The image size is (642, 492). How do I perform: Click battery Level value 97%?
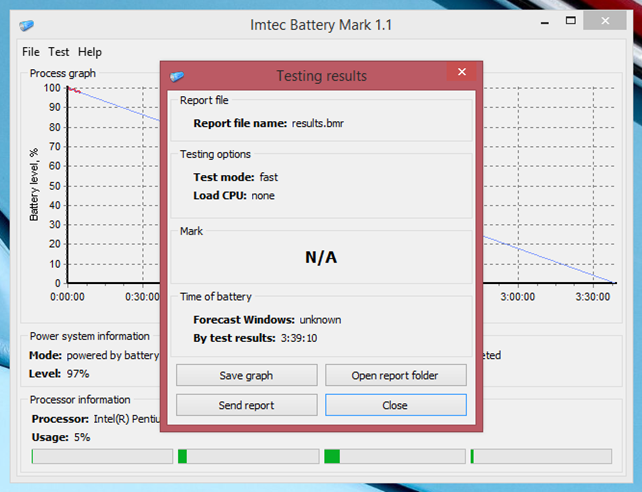coord(79,374)
